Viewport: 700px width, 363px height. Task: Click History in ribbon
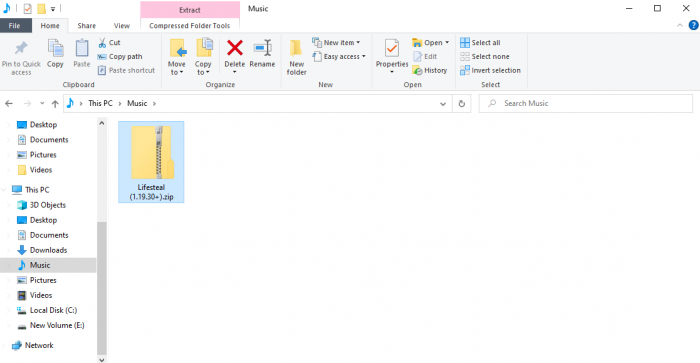(x=429, y=71)
